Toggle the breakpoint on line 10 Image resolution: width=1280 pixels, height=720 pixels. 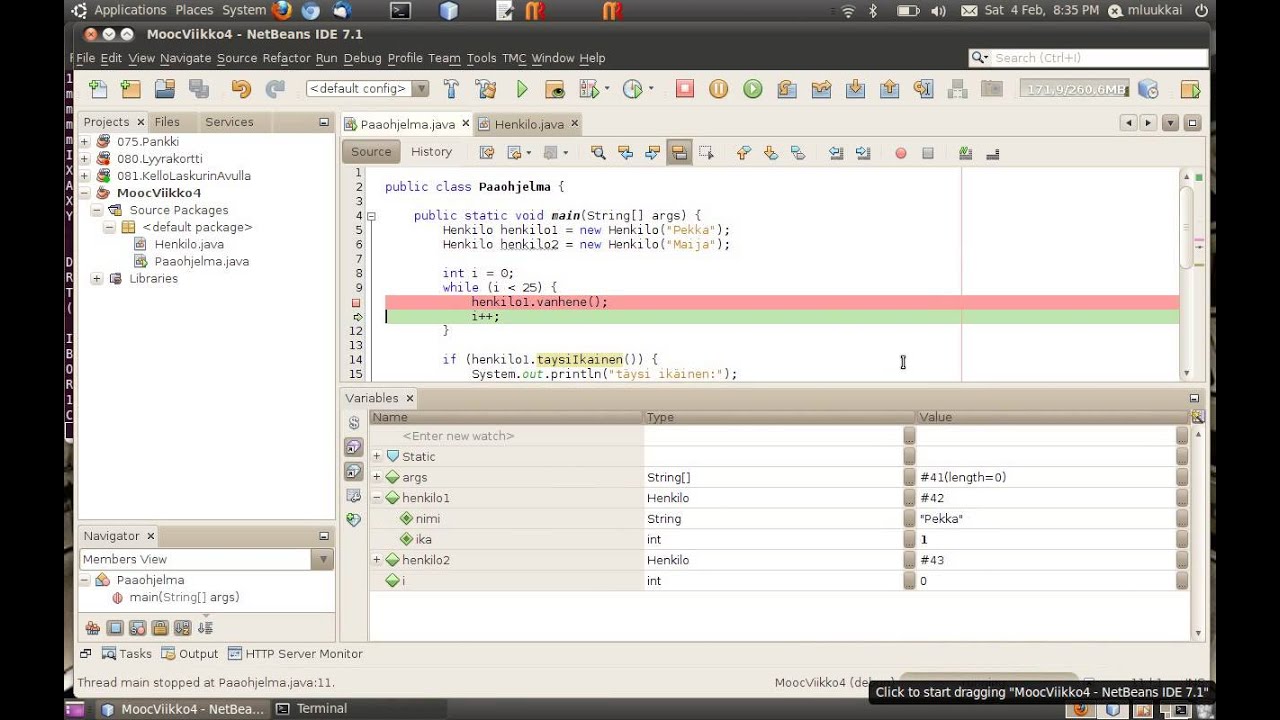[357, 302]
